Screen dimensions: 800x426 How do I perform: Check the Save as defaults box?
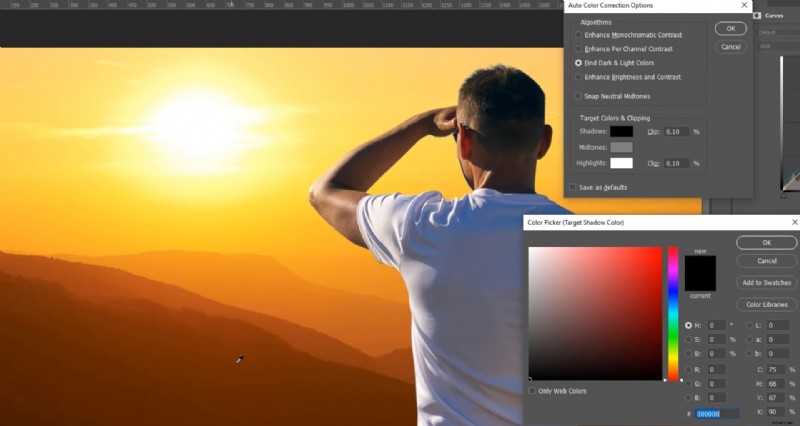coord(572,187)
